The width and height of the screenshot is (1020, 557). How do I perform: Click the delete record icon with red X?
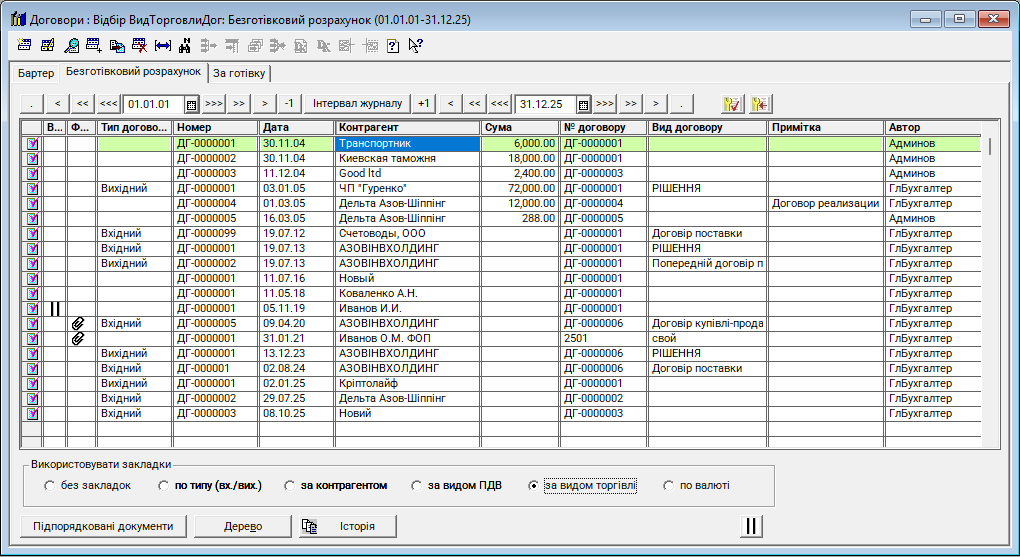140,45
